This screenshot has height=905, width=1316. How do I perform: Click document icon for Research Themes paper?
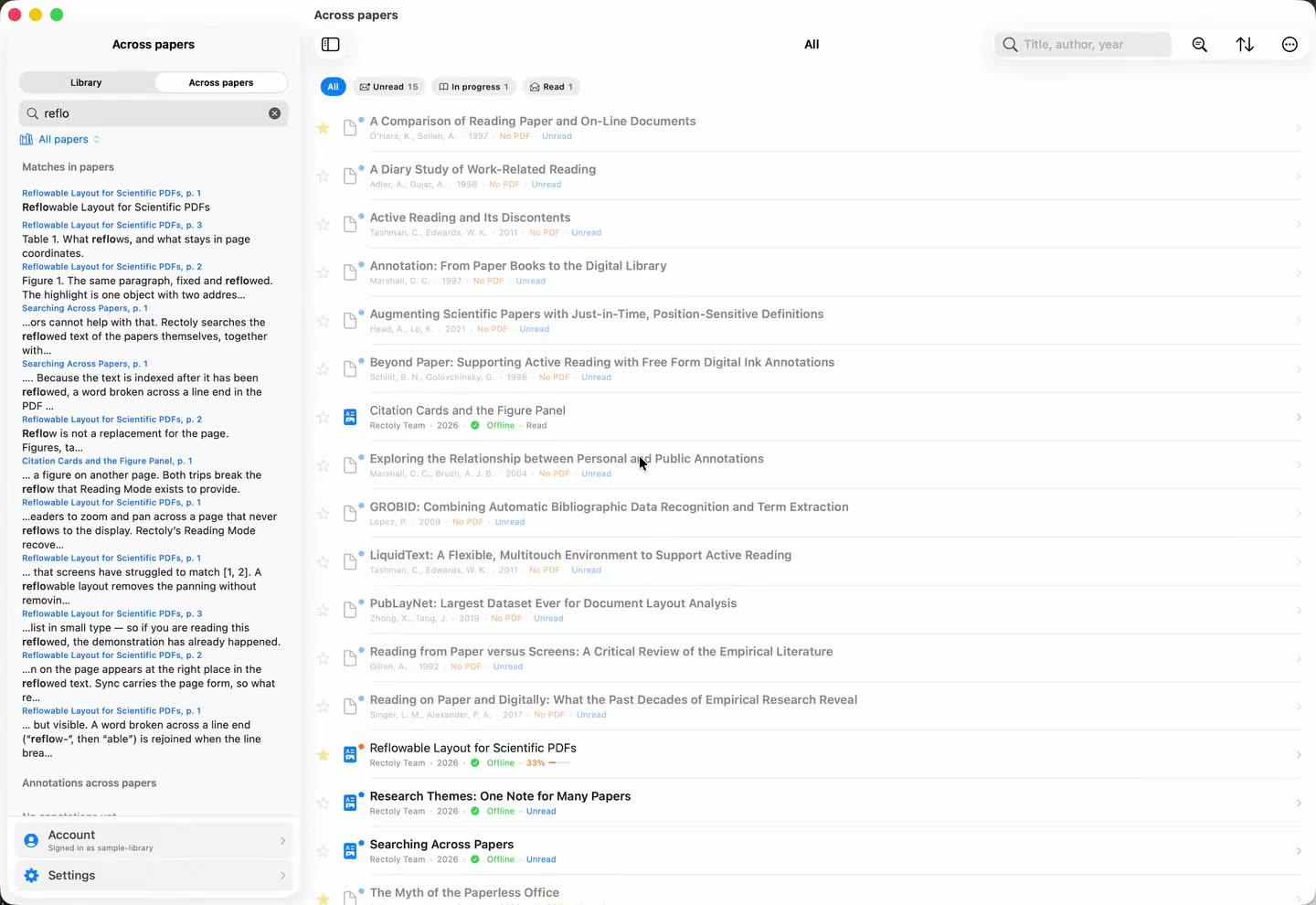point(350,804)
